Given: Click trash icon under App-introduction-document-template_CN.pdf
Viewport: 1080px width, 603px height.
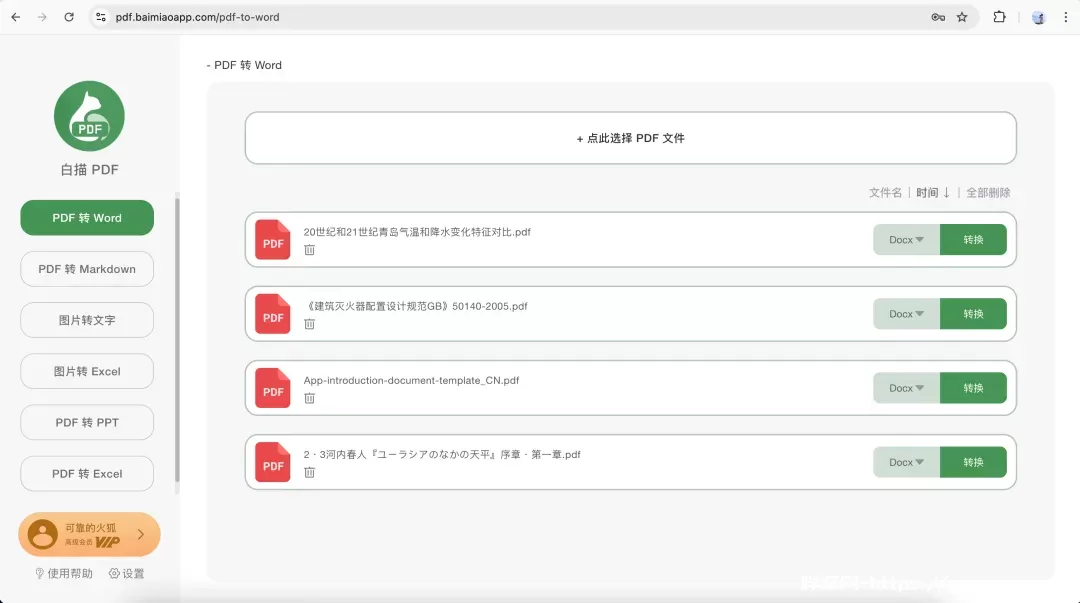Looking at the screenshot, I should [309, 398].
